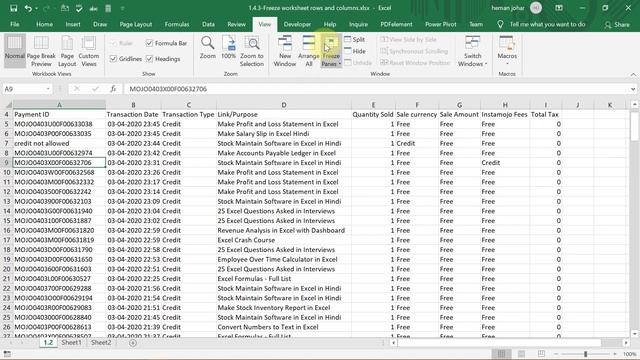Click Share button
The height and width of the screenshot is (360, 640).
pos(617,24)
